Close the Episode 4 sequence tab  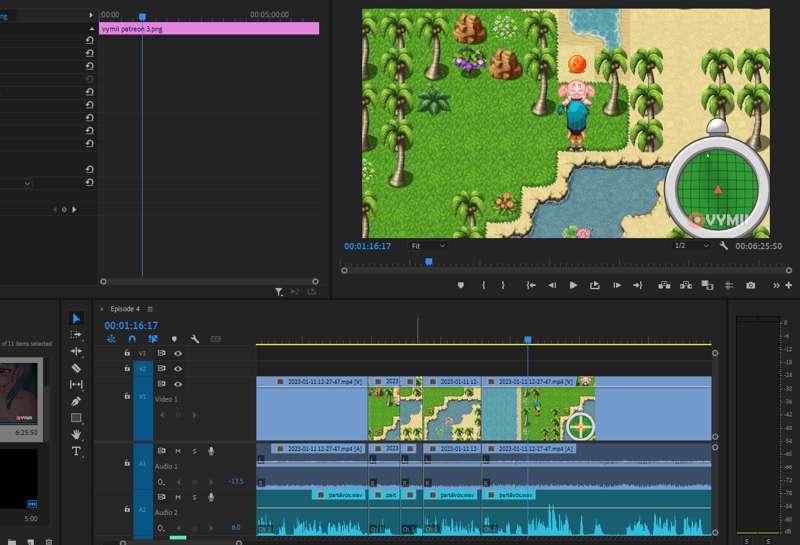click(102, 309)
